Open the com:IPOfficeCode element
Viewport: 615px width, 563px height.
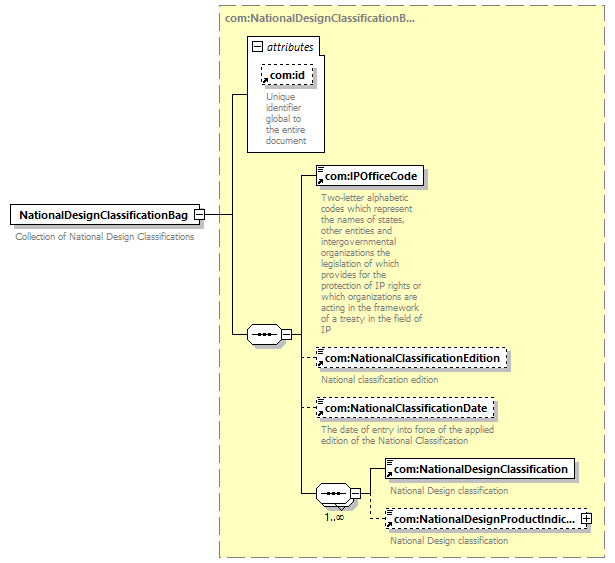click(x=370, y=176)
